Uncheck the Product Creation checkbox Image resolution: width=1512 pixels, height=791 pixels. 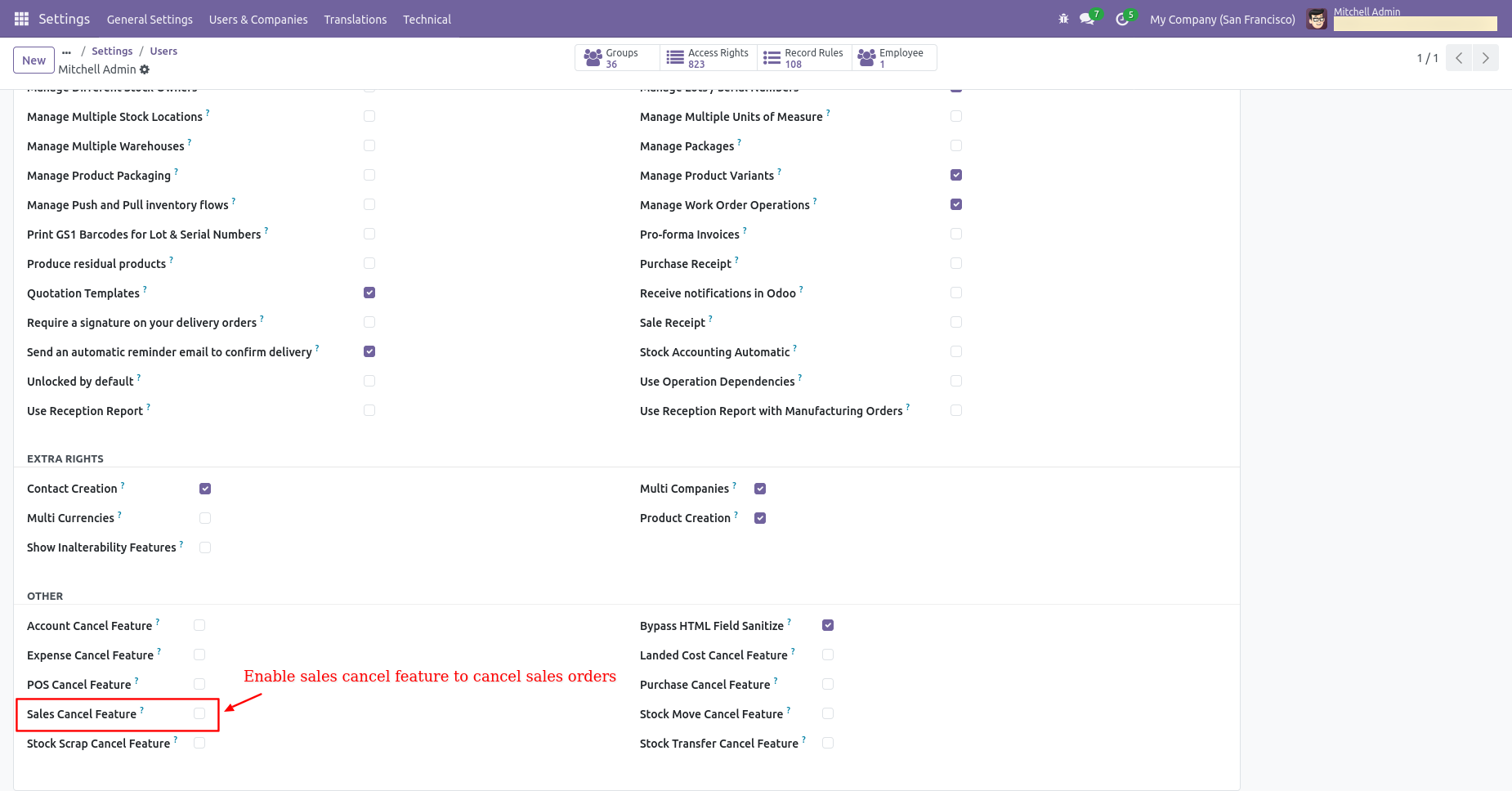[x=760, y=518]
